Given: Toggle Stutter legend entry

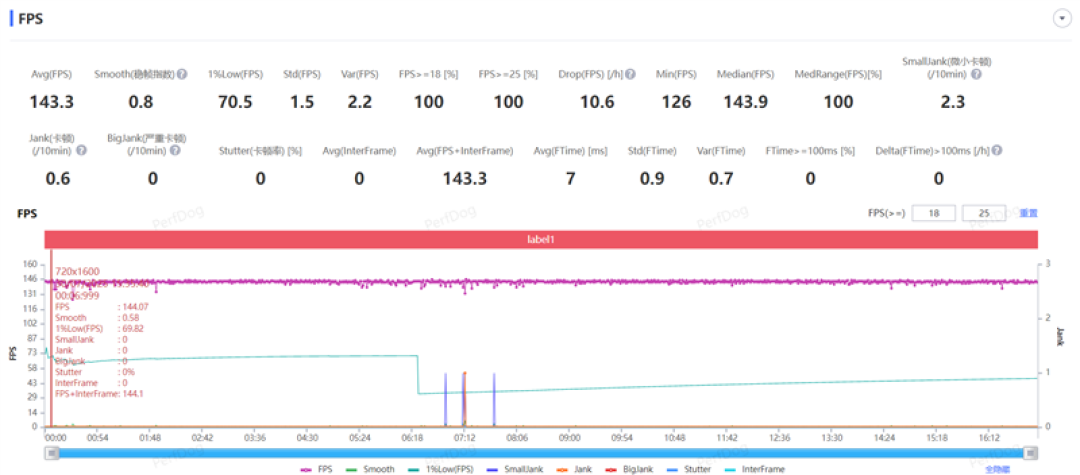Looking at the screenshot, I should click(x=687, y=469).
